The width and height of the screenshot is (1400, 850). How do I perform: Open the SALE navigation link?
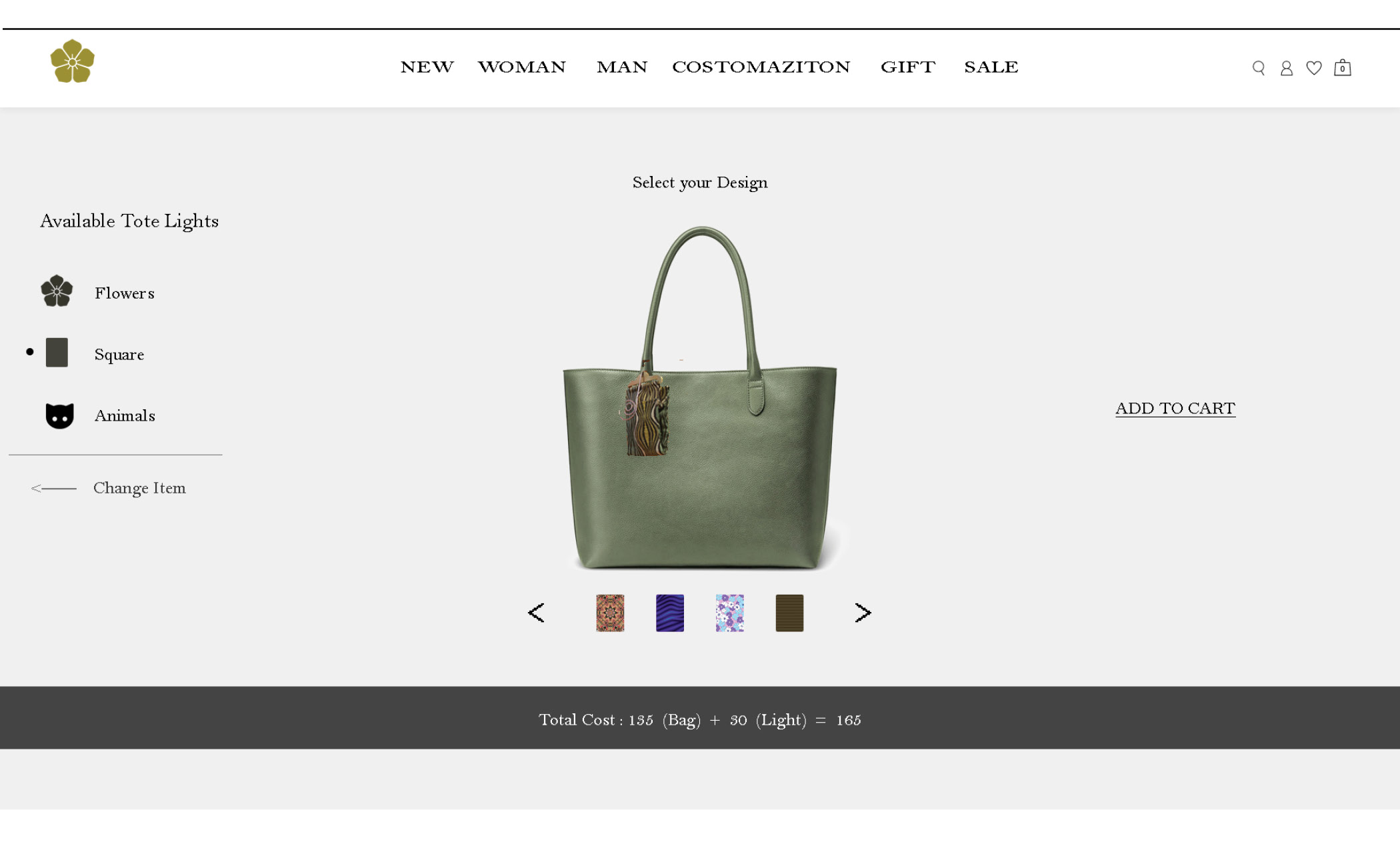991,67
